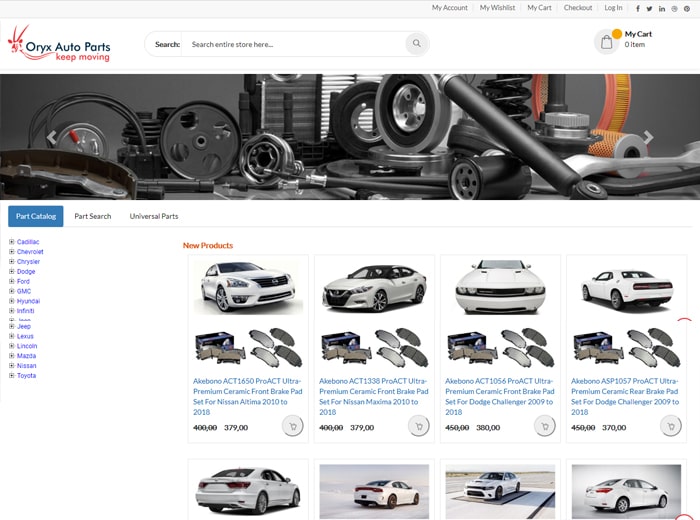
Task: Expand the Mazda tree node
Action: (12, 355)
